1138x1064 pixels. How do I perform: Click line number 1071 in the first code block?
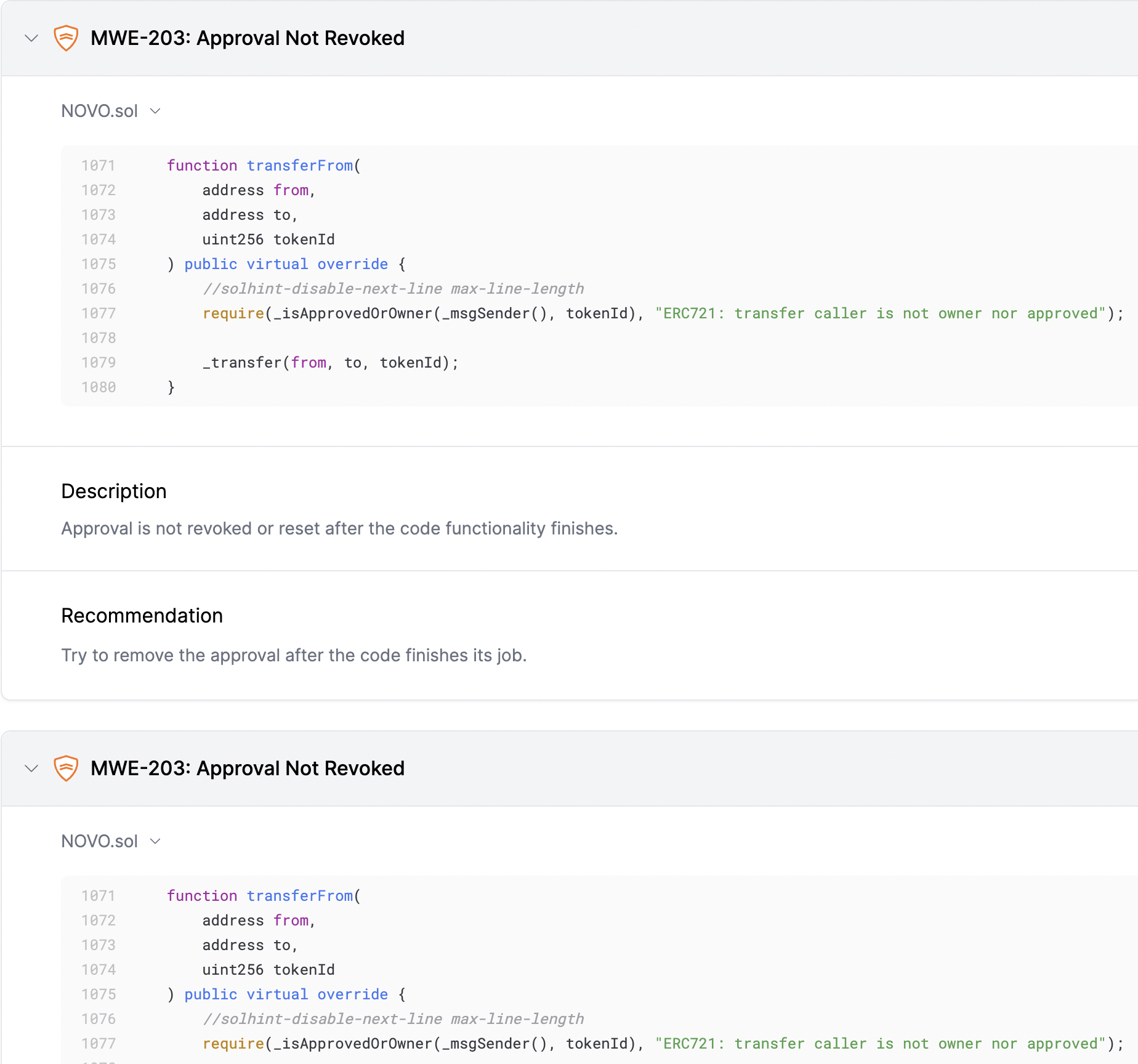(x=99, y=166)
